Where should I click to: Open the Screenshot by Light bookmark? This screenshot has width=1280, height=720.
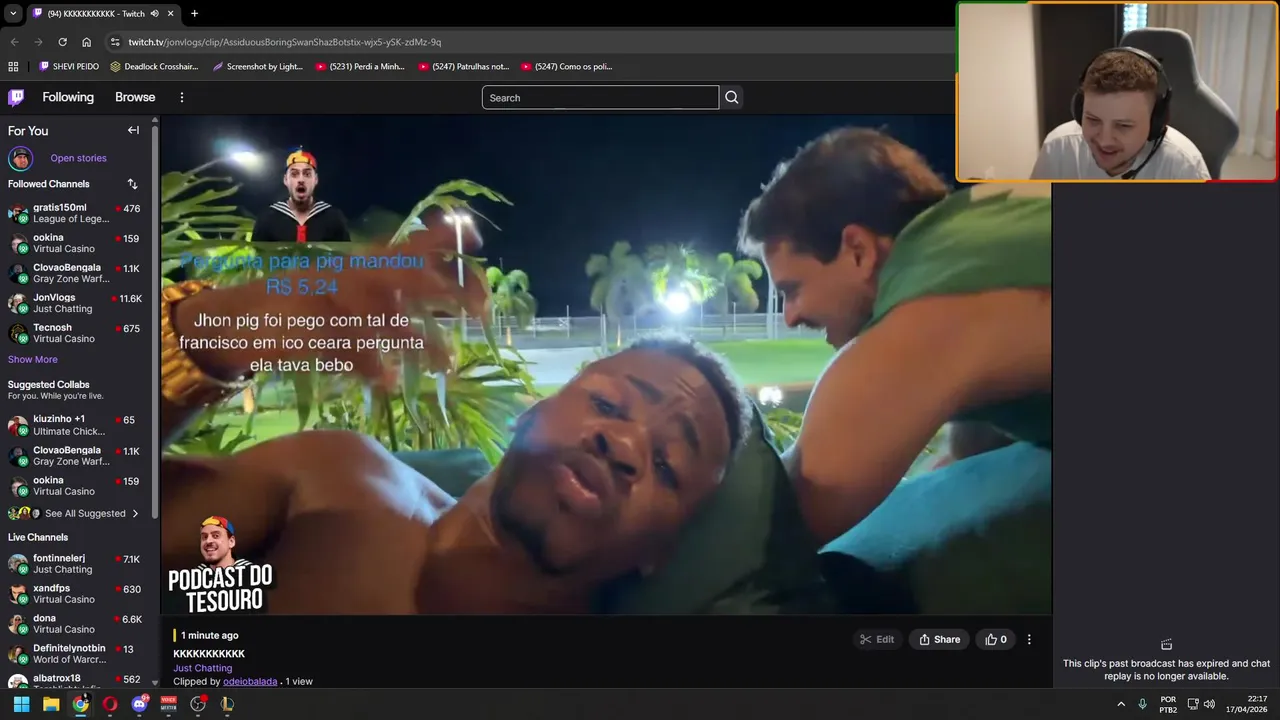point(258,66)
